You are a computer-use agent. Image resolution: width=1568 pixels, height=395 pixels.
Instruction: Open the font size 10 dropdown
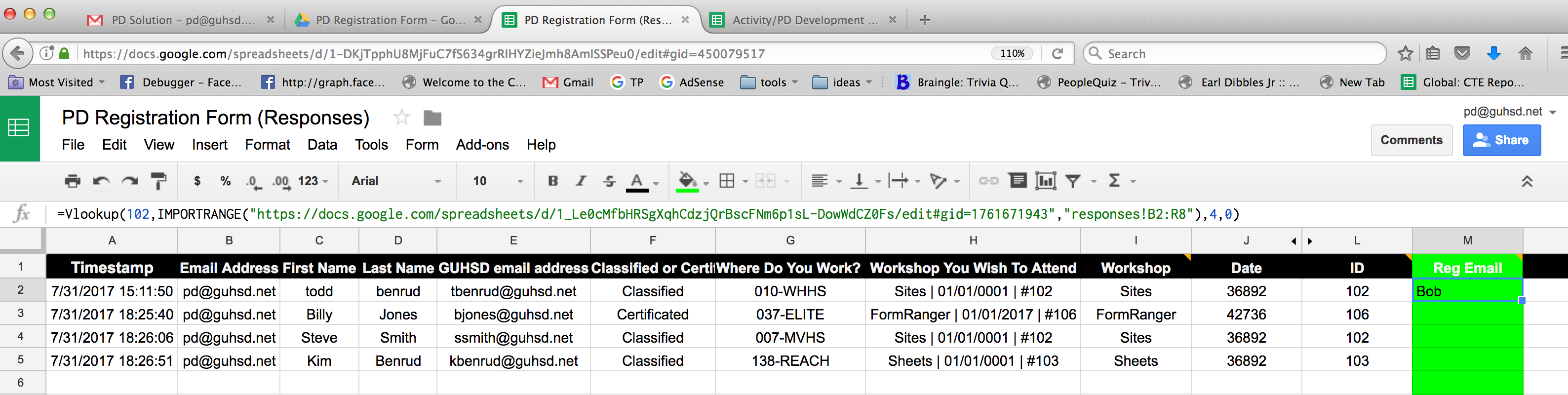point(497,181)
